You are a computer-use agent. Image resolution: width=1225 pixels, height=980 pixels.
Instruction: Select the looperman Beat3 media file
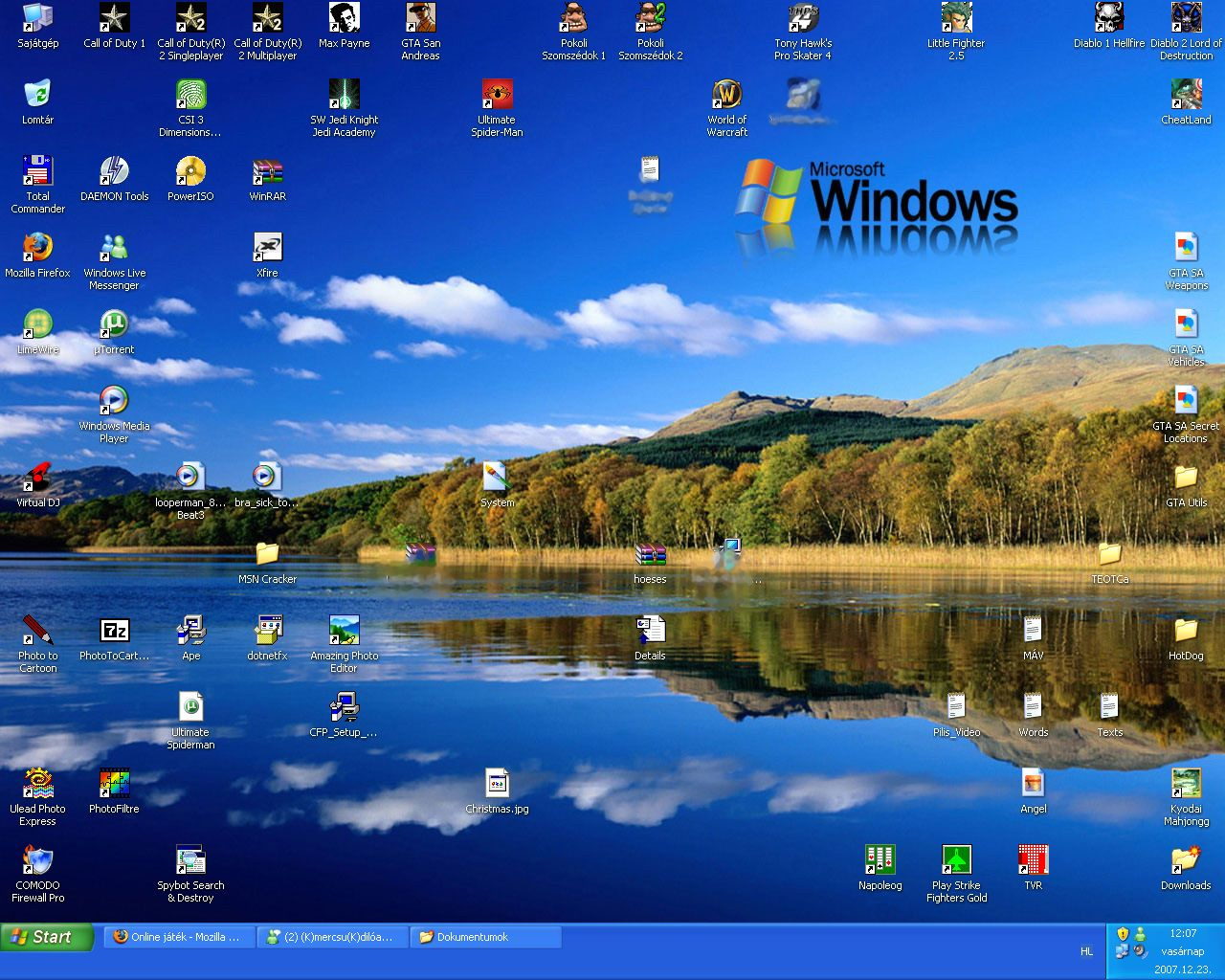(190, 492)
